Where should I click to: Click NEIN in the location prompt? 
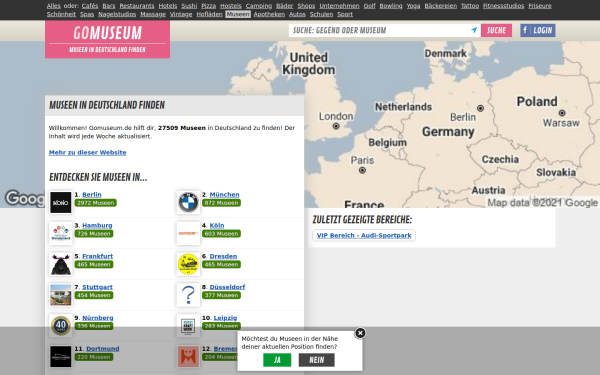coord(316,360)
